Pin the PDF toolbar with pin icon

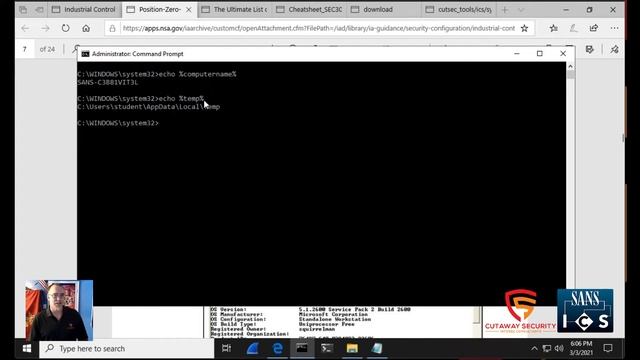tap(614, 49)
